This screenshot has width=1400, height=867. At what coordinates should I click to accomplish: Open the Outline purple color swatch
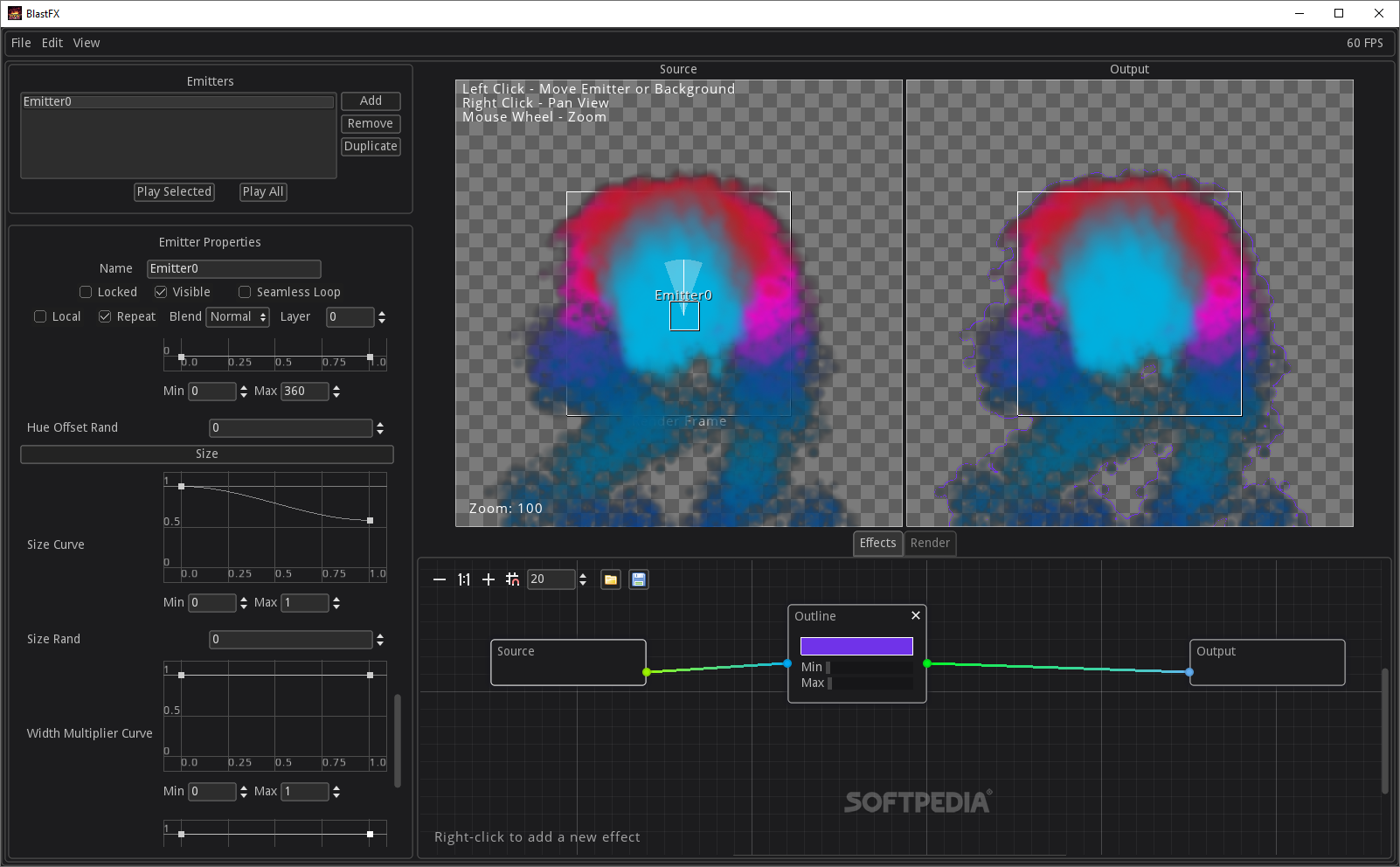pyautogui.click(x=856, y=646)
